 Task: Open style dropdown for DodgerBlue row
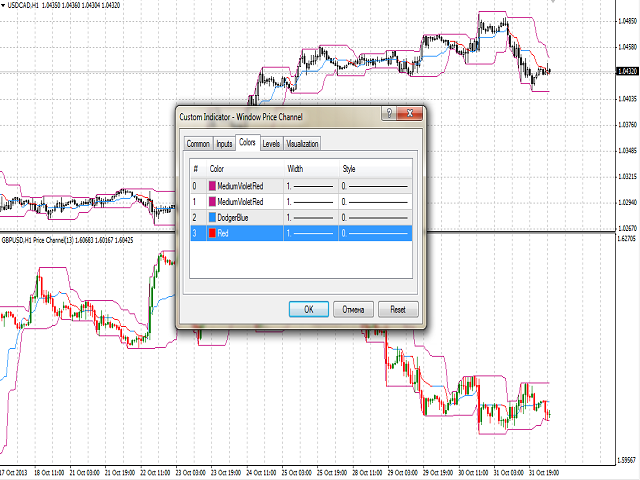pos(376,217)
